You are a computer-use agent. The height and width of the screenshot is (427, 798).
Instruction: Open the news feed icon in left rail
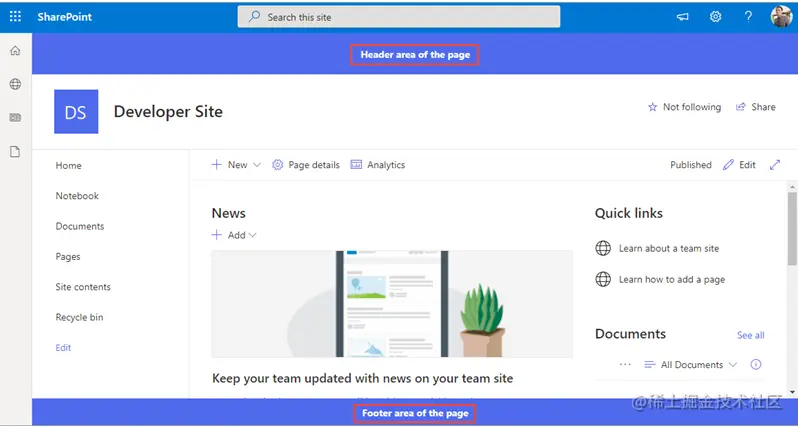[x=15, y=118]
